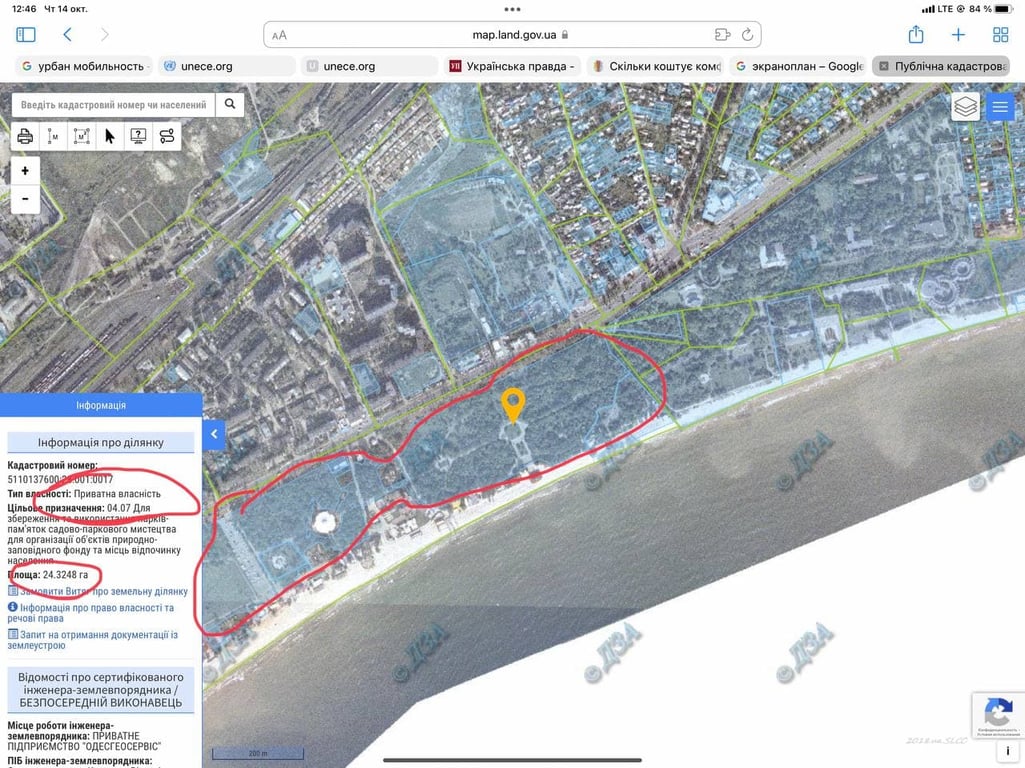Zoom out the map with minus button
The height and width of the screenshot is (768, 1025).
[25, 199]
